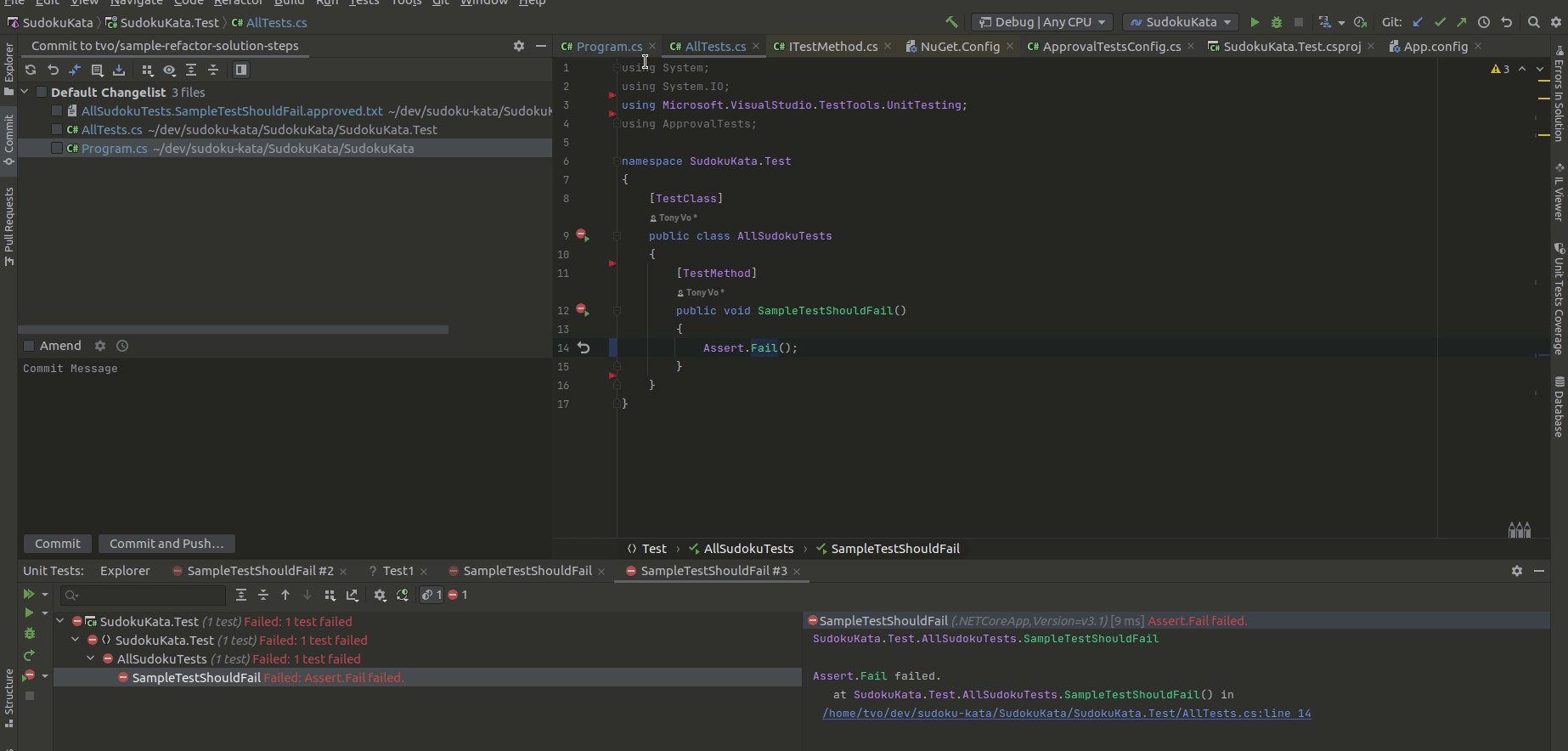Collapse the AllSudokuTests node in test tree
This screenshot has height=751, width=1568.
click(91, 658)
